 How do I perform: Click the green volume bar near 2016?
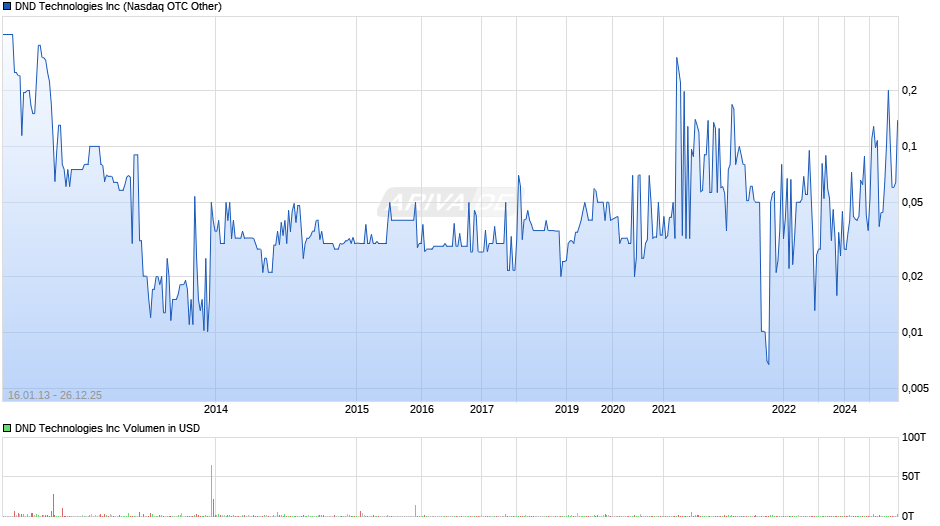tap(415, 510)
